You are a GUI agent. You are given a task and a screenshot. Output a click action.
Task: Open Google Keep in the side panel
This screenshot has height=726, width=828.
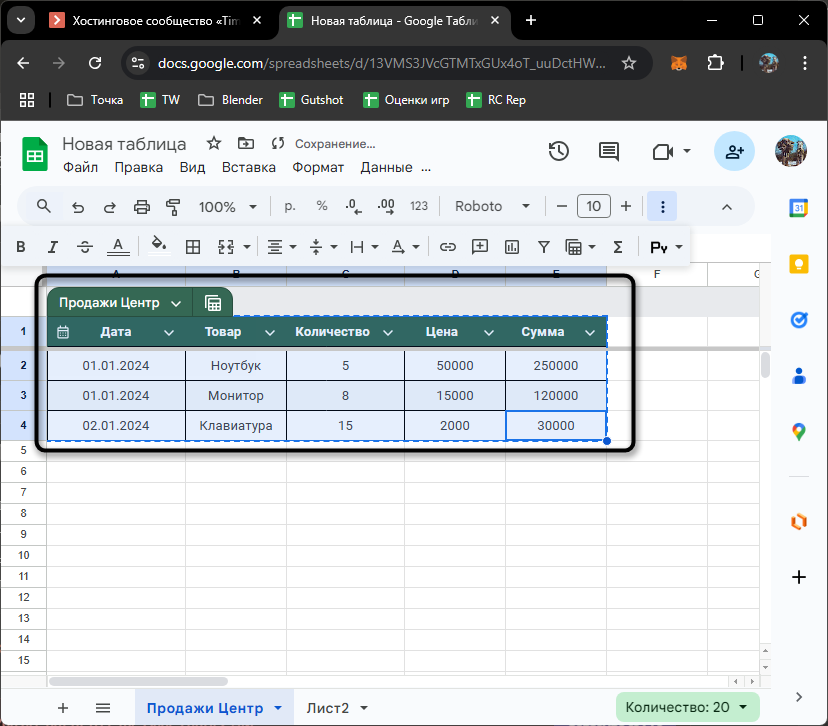coord(798,263)
